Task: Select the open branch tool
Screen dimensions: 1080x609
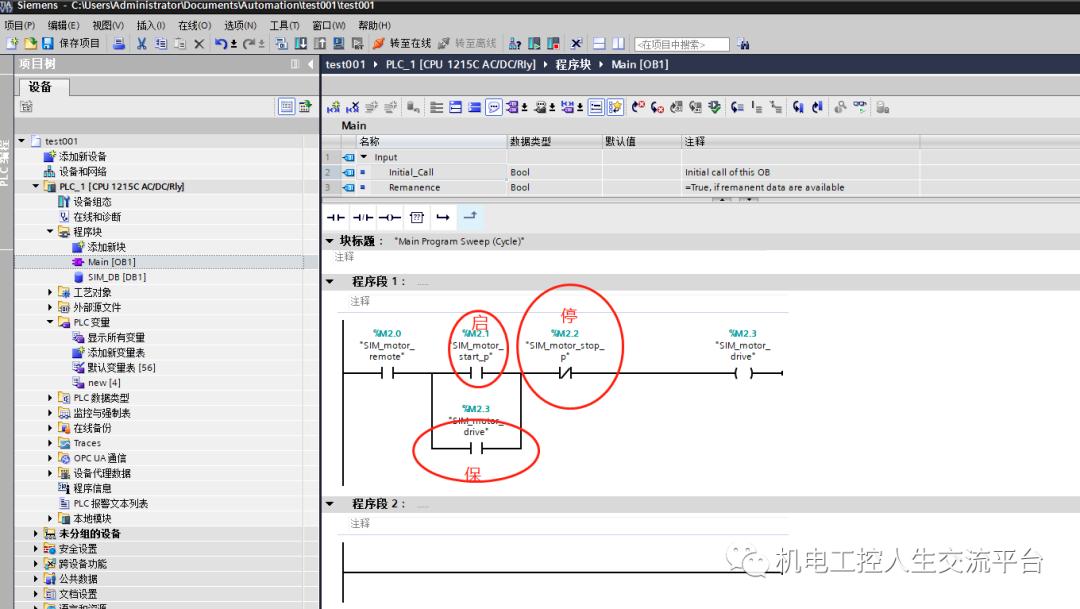Action: pyautogui.click(x=470, y=217)
